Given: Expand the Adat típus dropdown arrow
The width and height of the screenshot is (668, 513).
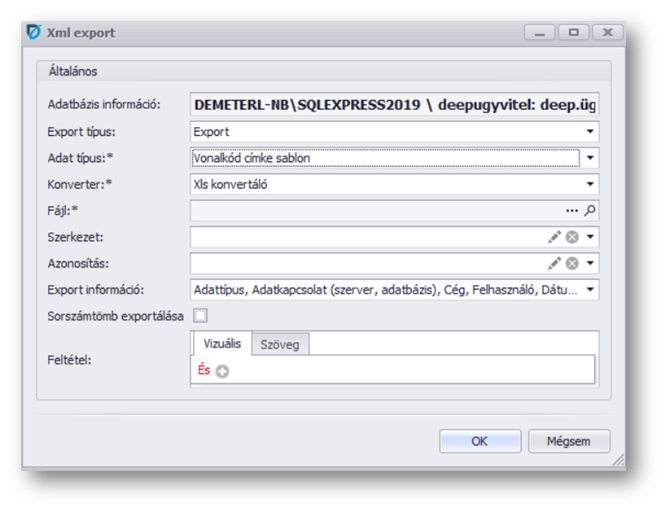Looking at the screenshot, I should 590,158.
